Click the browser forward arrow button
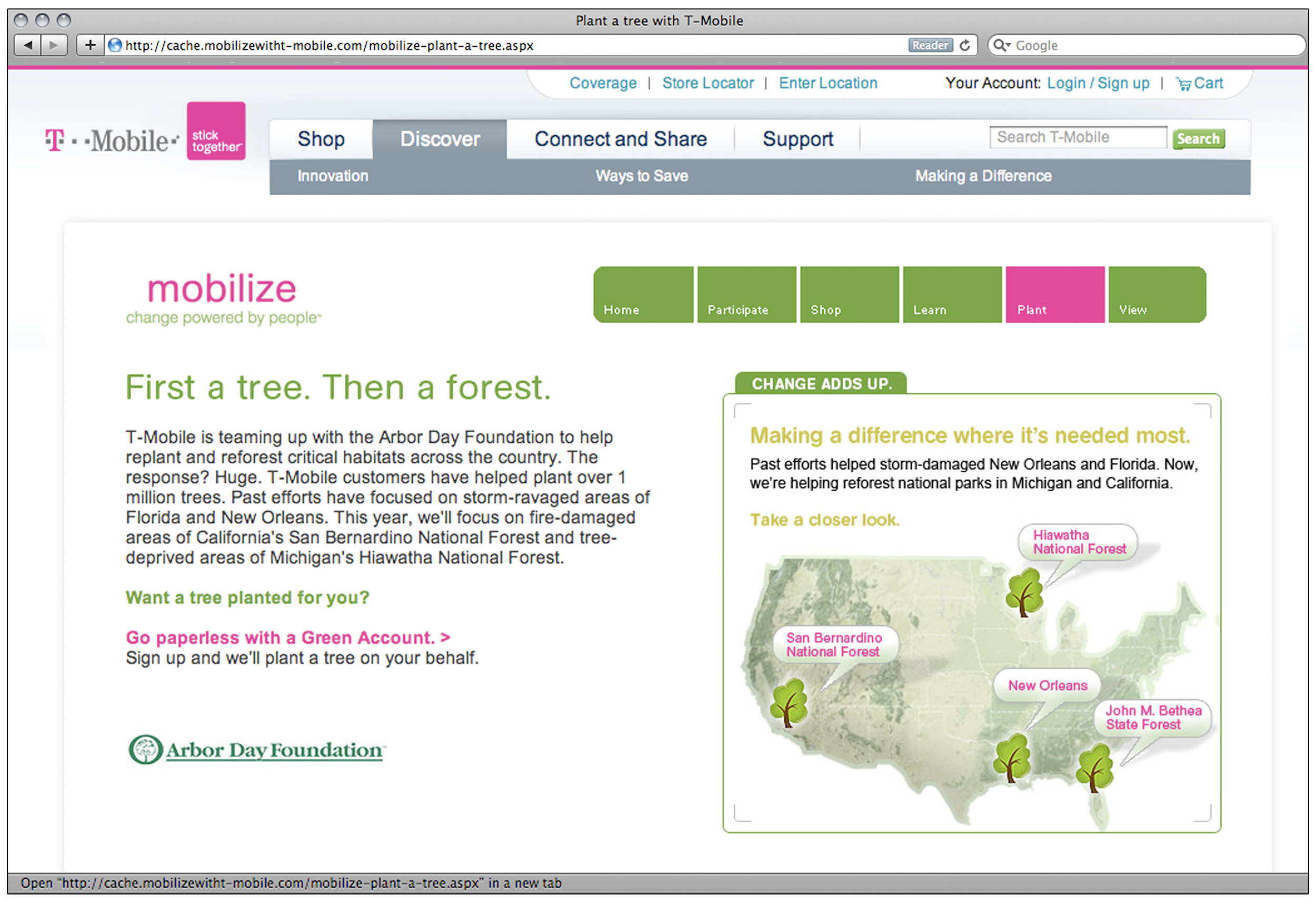The width and height of the screenshot is (1316, 905). click(54, 45)
